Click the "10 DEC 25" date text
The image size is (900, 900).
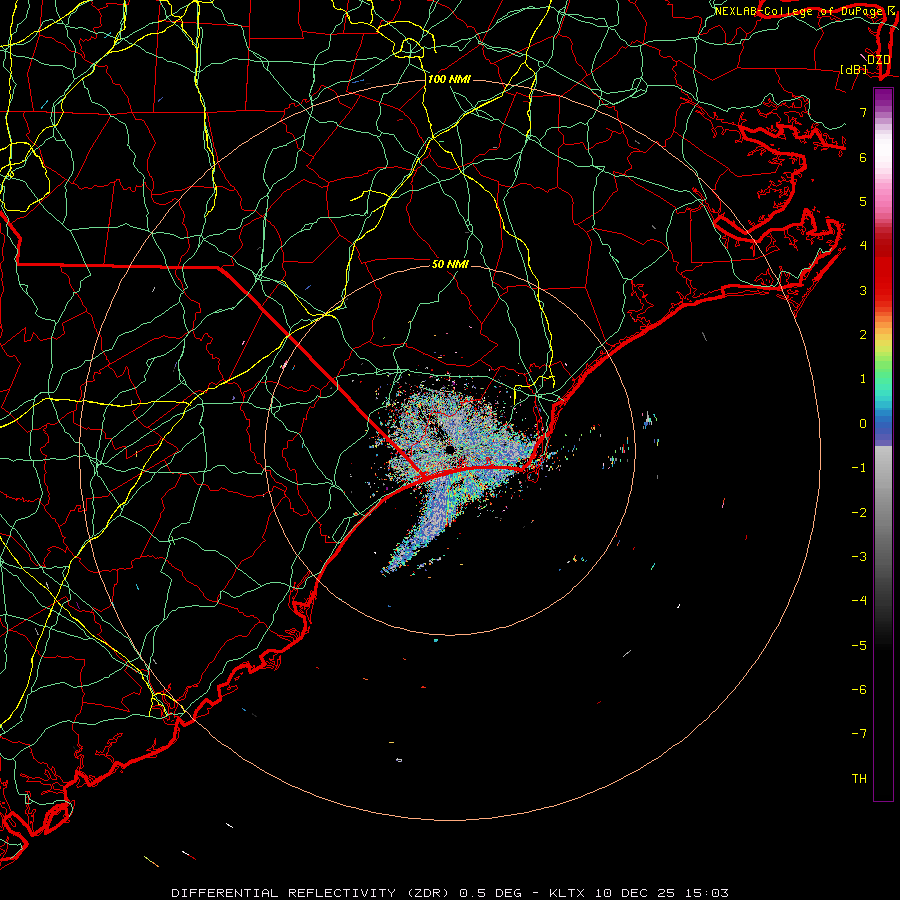634,893
